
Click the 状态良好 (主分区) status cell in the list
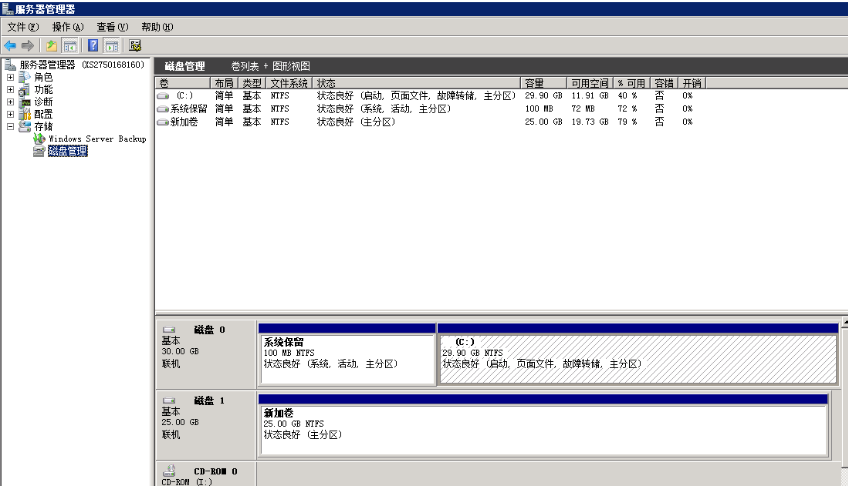356,122
